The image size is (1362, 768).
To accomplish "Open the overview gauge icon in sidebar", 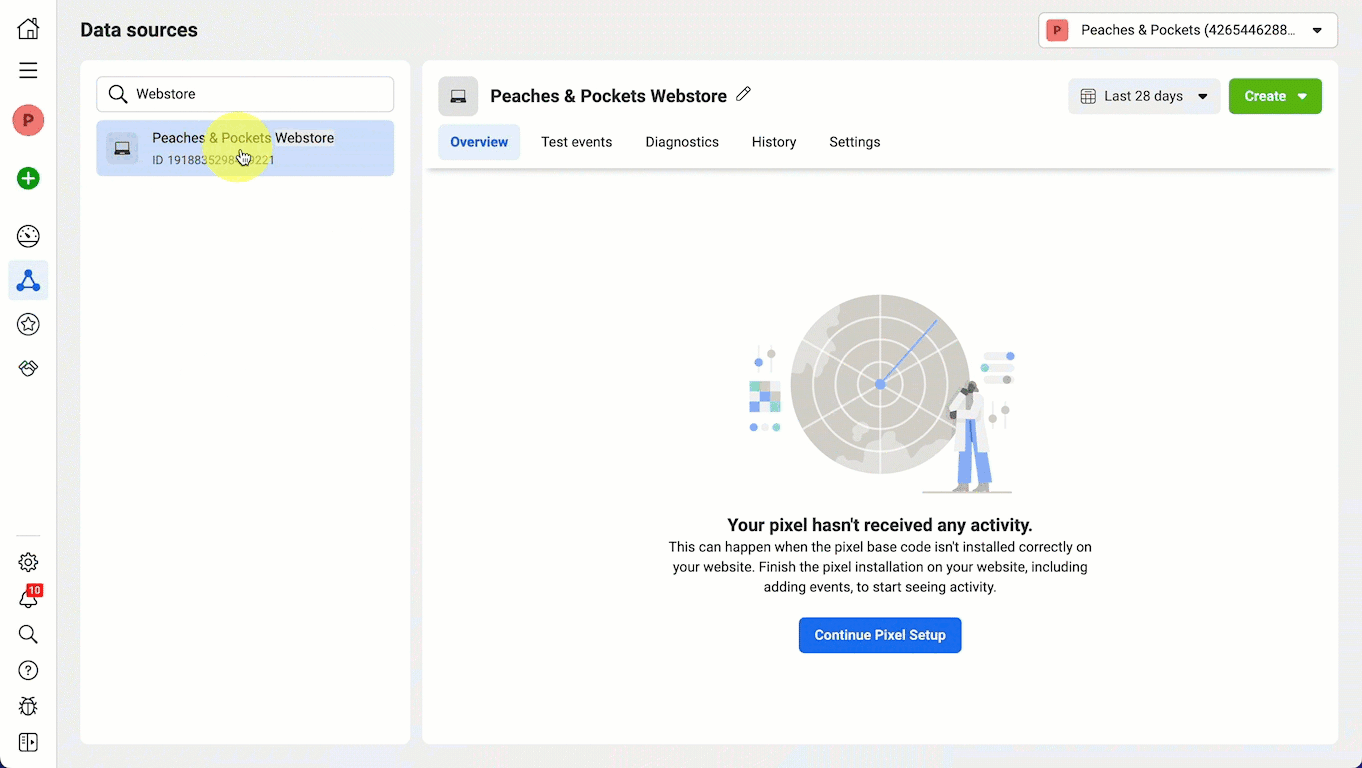I will 28,236.
